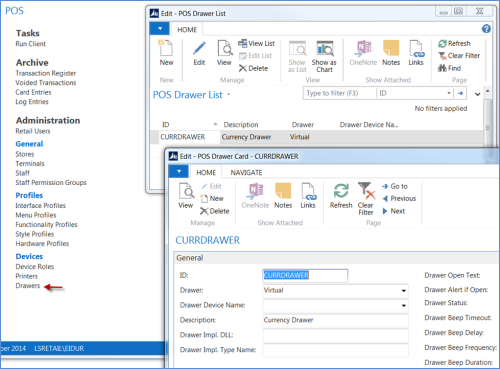Click Delete in POS Drawer List ribbon

pyautogui.click(x=253, y=68)
